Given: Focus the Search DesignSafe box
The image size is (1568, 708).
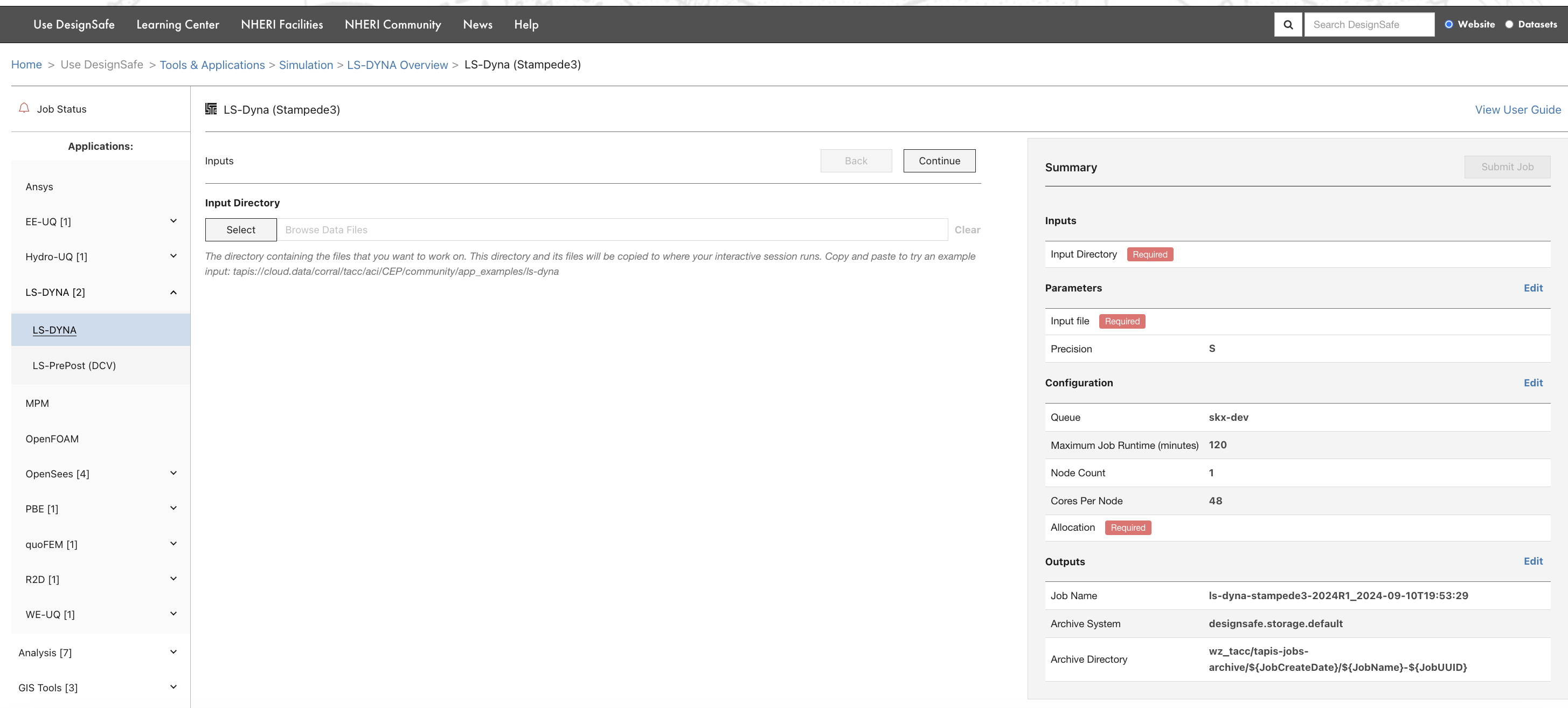Looking at the screenshot, I should 1368,24.
